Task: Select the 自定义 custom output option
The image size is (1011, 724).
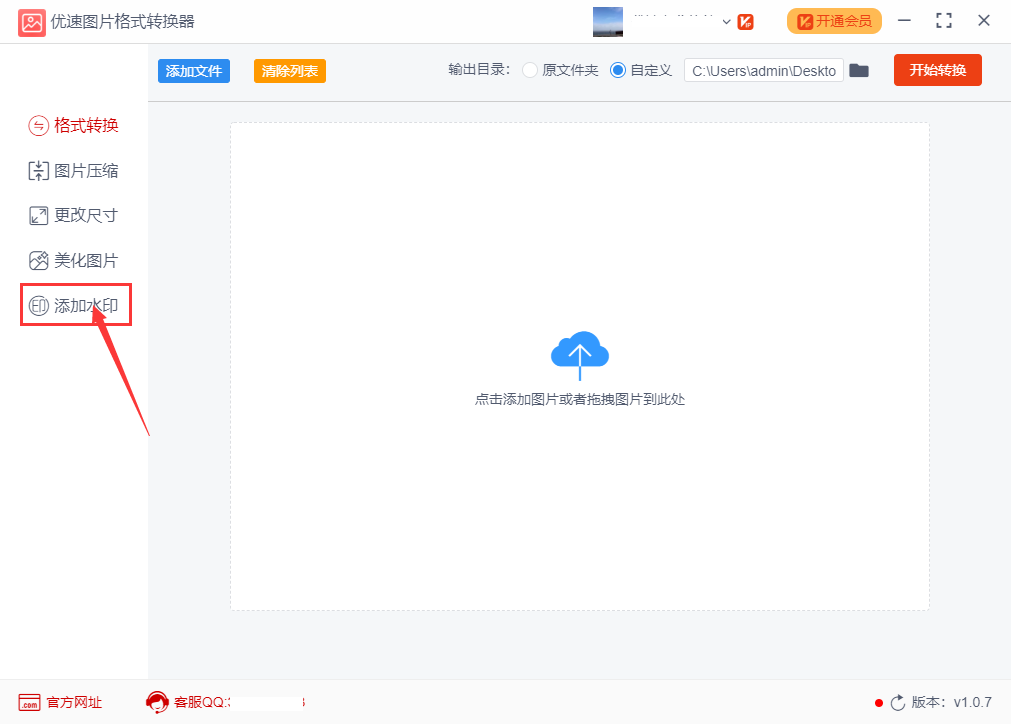Action: 617,70
